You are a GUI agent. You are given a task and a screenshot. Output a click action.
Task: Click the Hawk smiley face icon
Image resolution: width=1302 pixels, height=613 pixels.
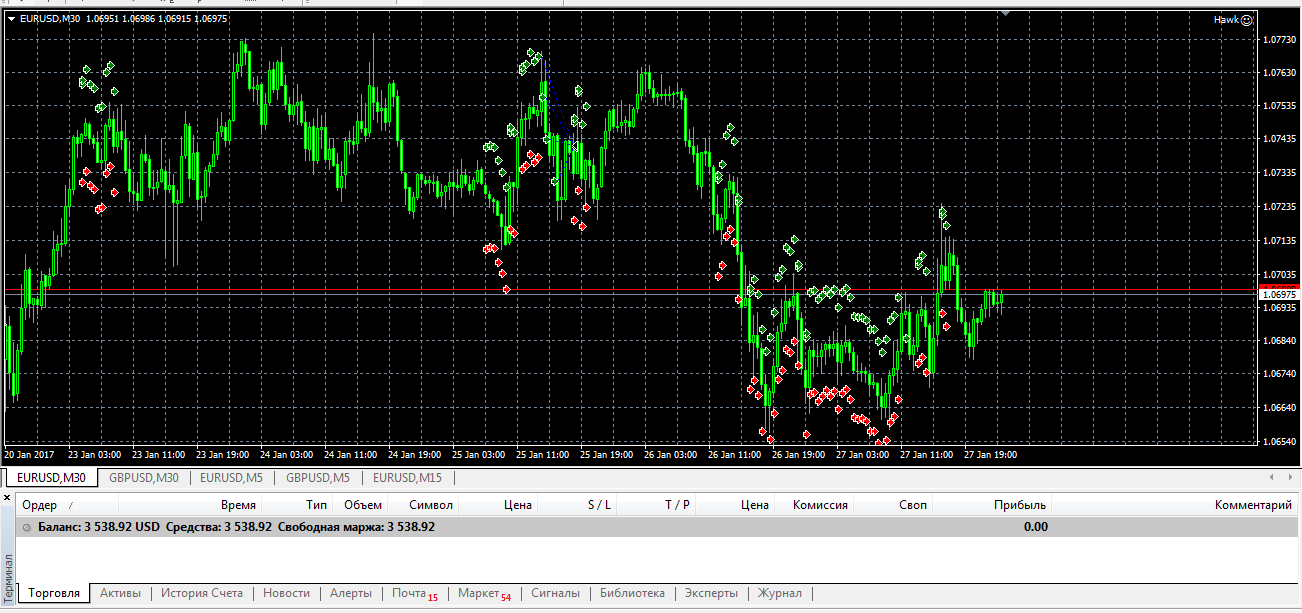1246,19
